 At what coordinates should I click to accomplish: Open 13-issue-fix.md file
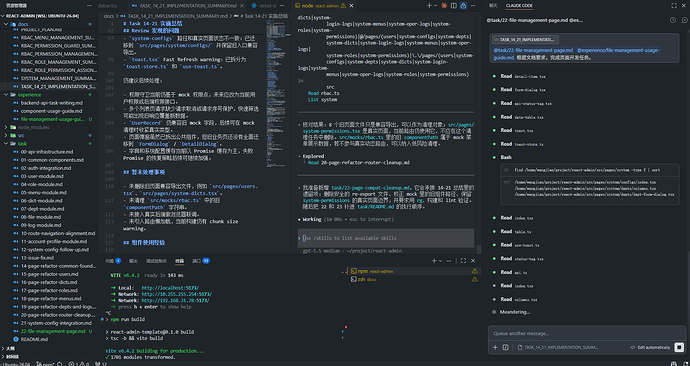pyautogui.click(x=37, y=258)
